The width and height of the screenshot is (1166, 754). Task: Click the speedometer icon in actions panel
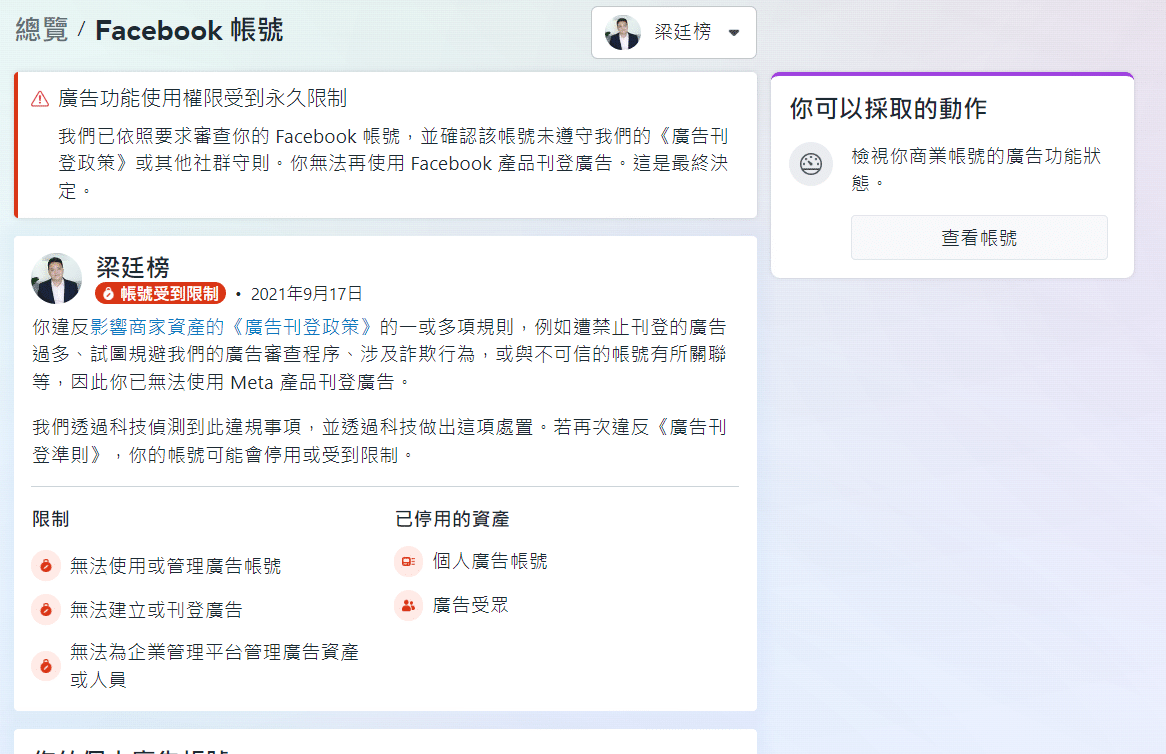[x=811, y=164]
